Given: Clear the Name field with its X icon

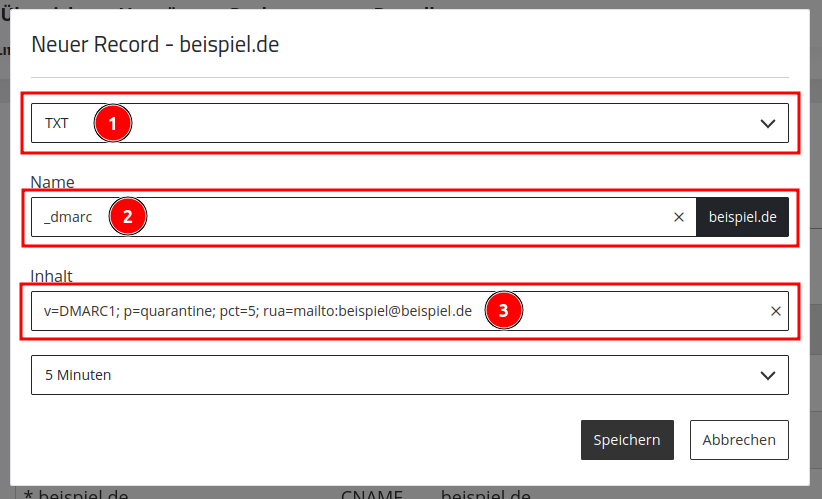Looking at the screenshot, I should [x=678, y=217].
